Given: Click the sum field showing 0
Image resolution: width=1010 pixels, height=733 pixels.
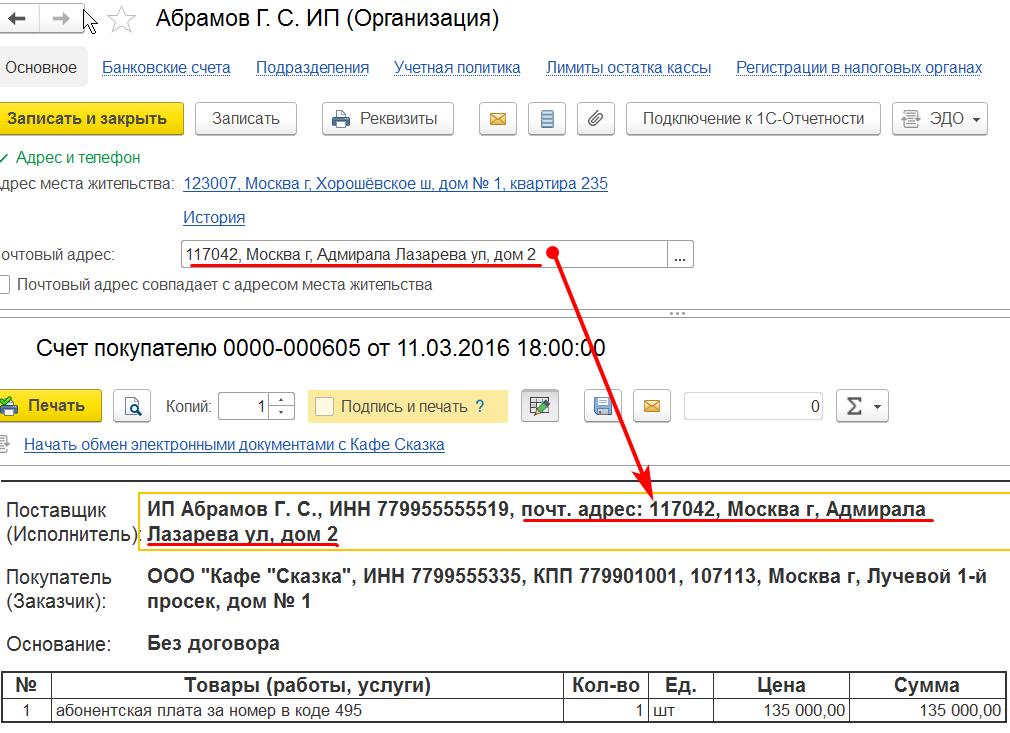Looking at the screenshot, I should (x=753, y=406).
